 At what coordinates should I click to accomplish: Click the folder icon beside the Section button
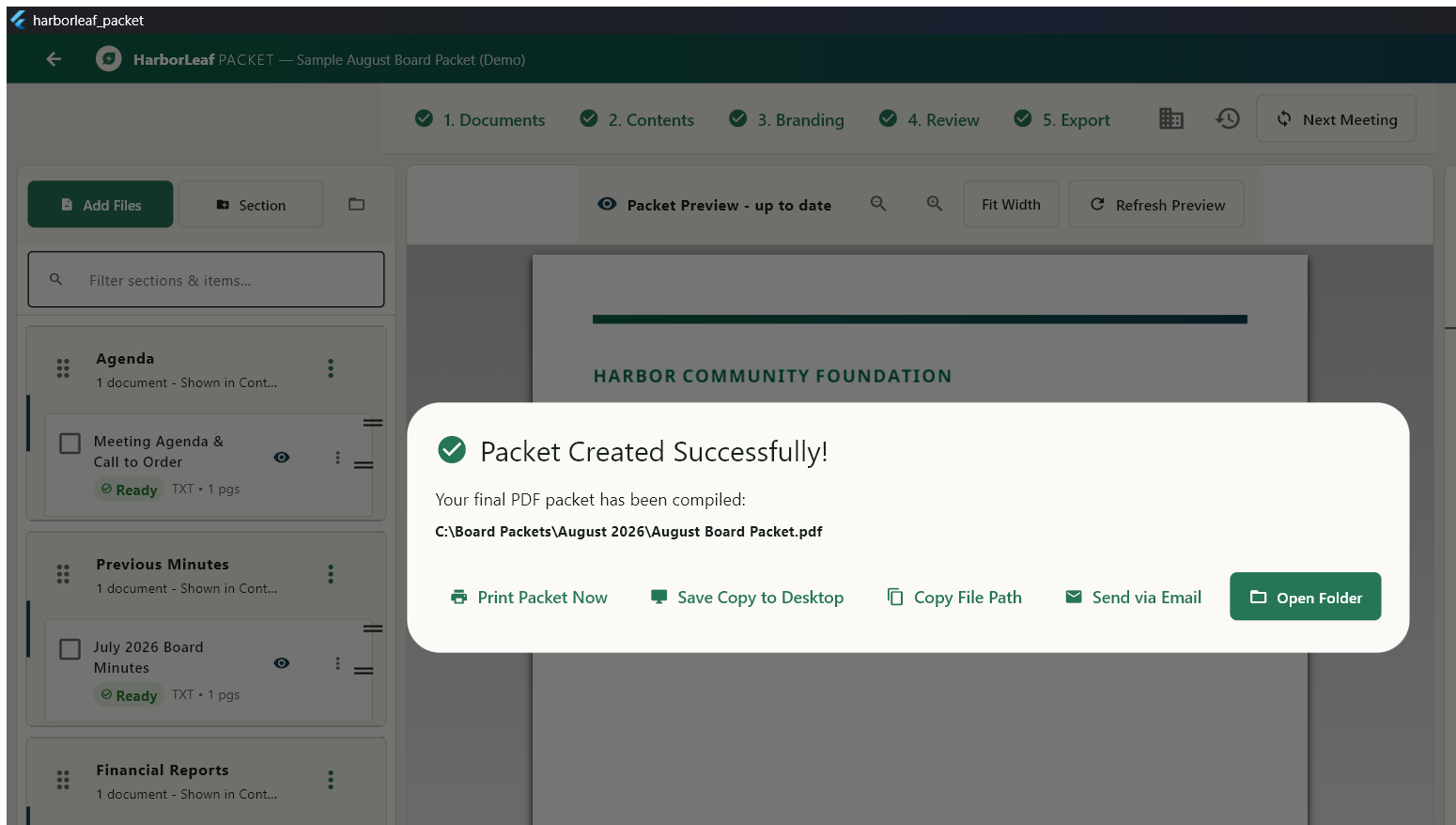coord(356,204)
